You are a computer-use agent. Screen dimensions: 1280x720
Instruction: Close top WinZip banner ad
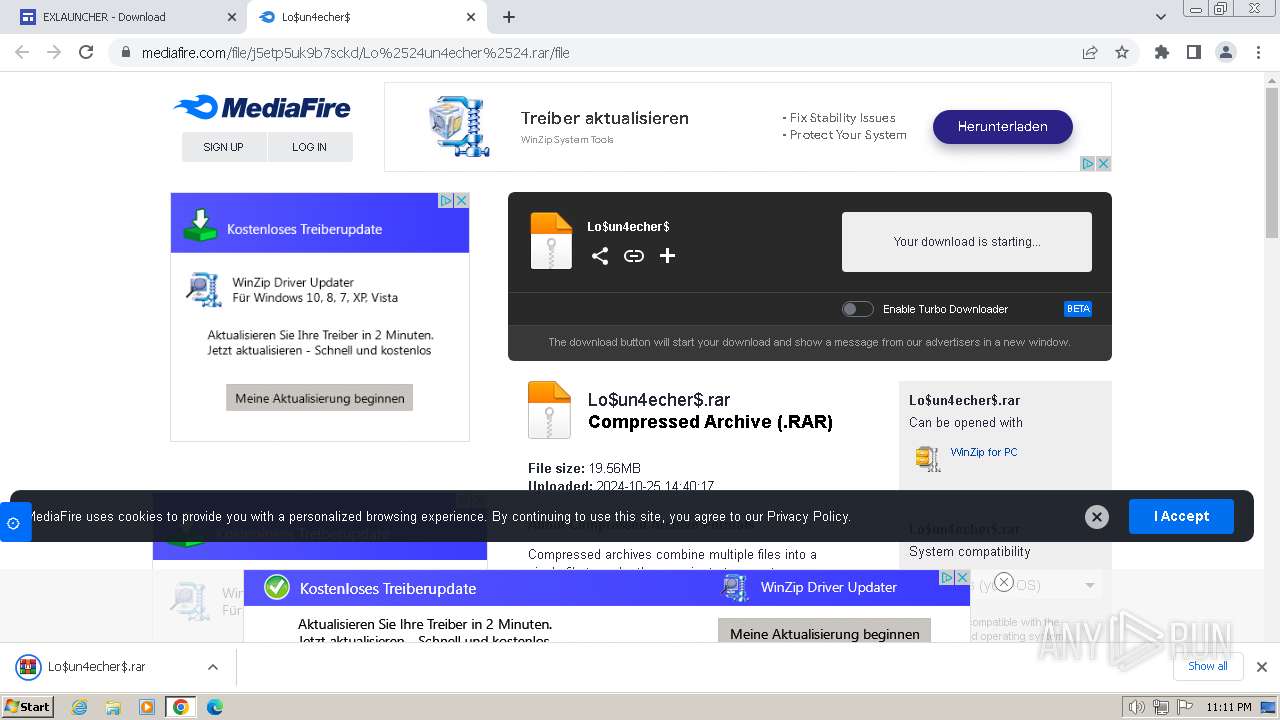click(1104, 163)
